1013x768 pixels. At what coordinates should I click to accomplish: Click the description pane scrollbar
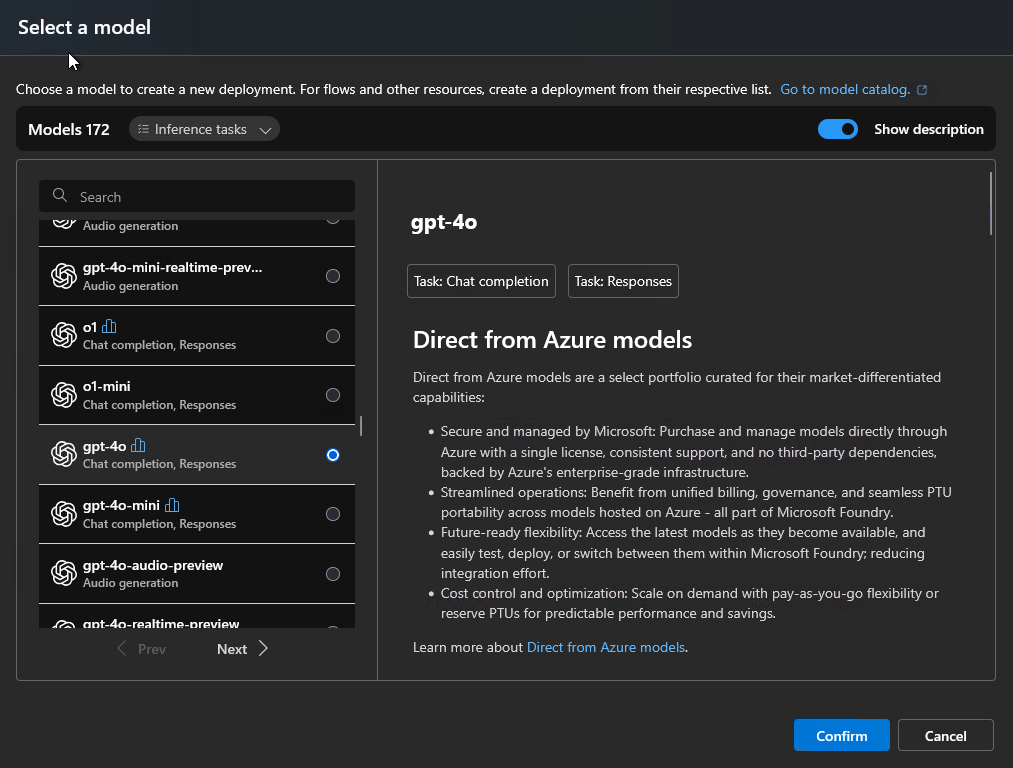[x=990, y=203]
